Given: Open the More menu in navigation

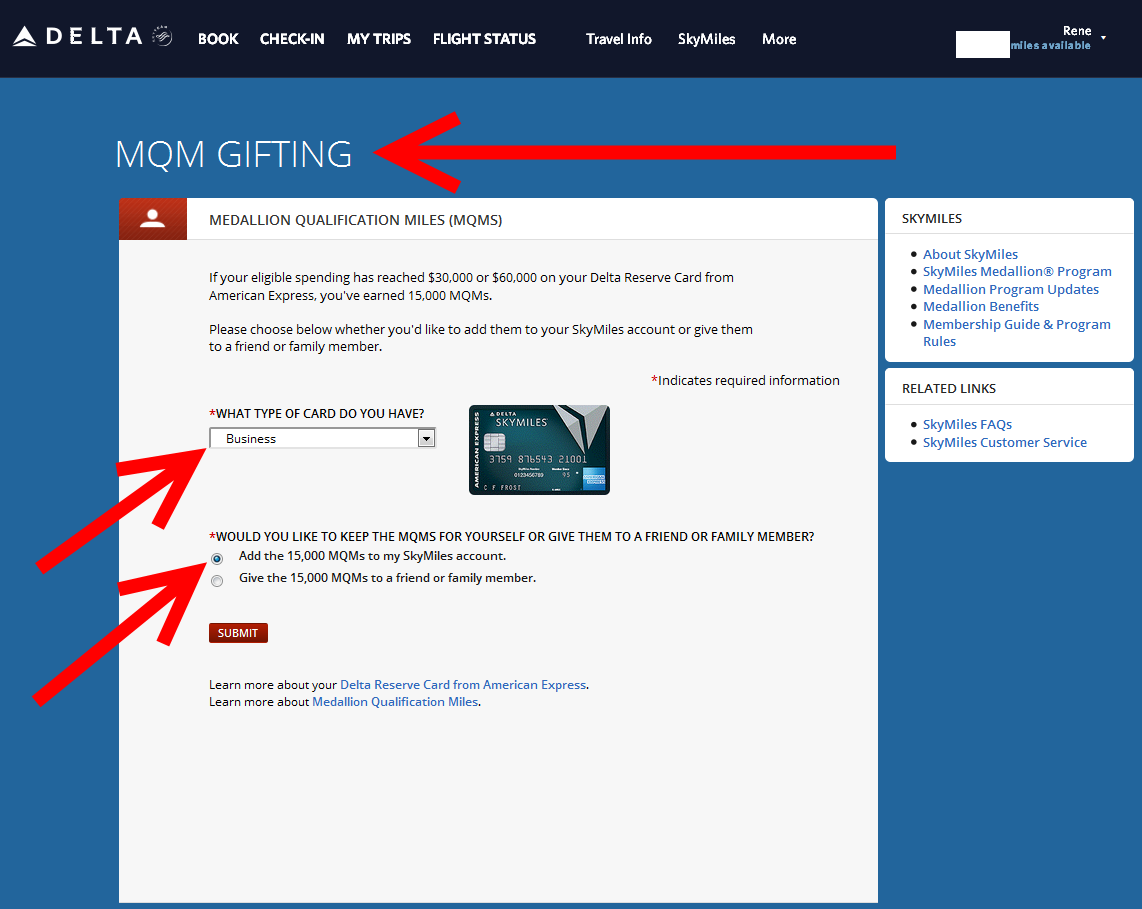Looking at the screenshot, I should [x=779, y=39].
